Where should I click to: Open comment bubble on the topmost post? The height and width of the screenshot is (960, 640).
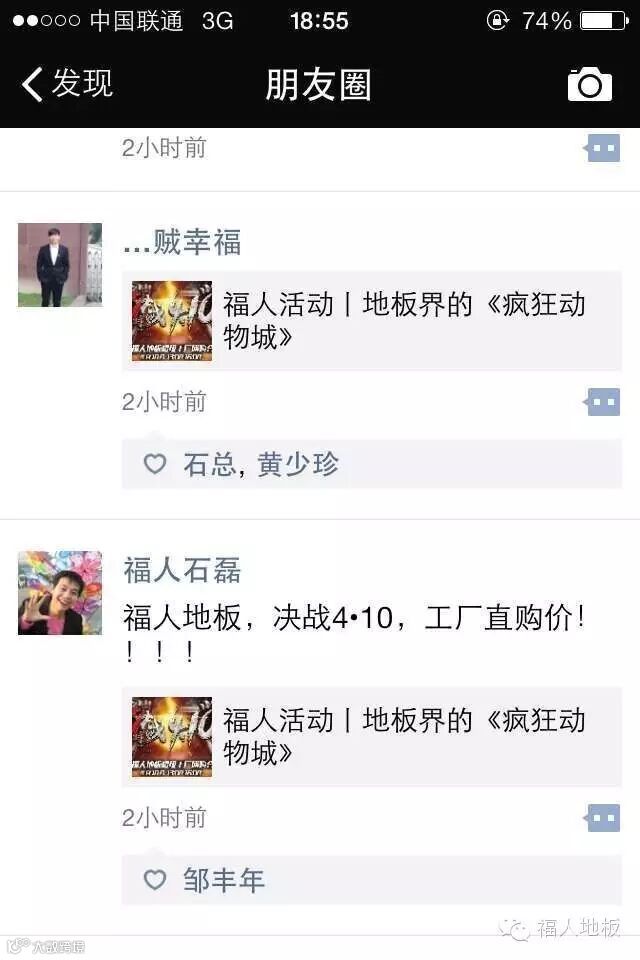tap(601, 148)
